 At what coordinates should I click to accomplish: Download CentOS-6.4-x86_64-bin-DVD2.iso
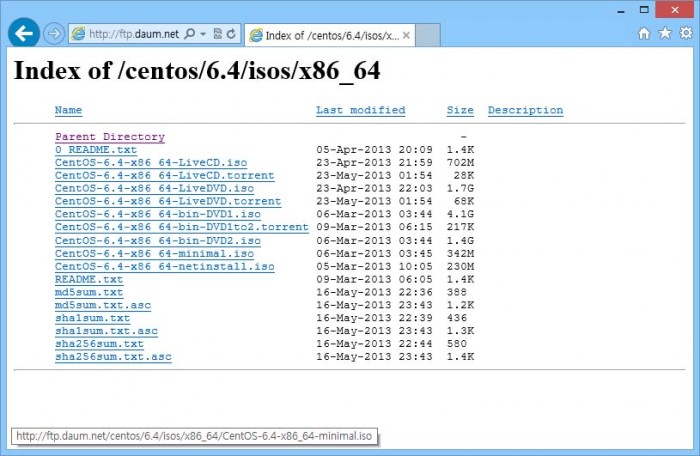(158, 241)
